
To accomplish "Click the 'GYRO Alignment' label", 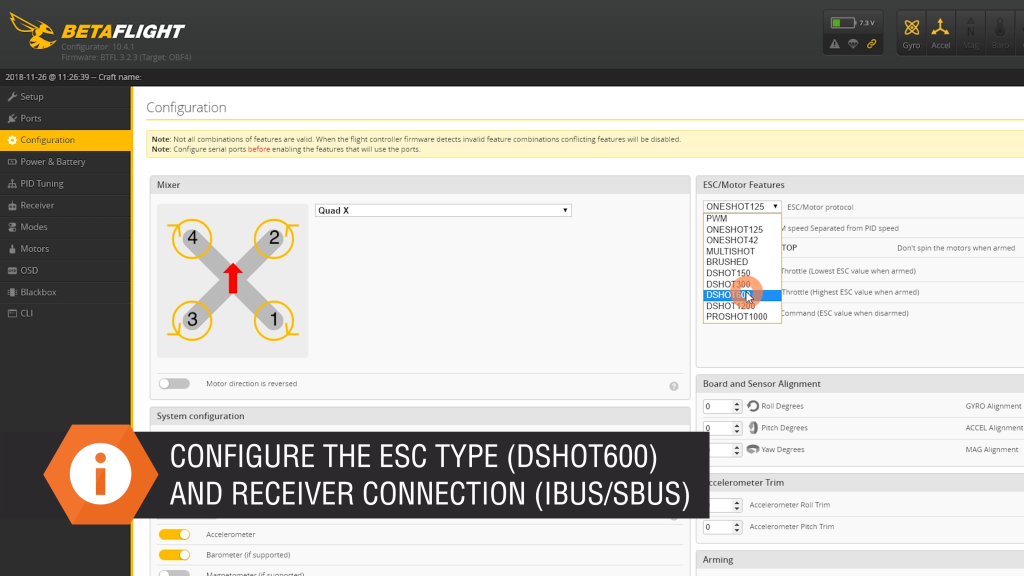I will click(x=993, y=406).
